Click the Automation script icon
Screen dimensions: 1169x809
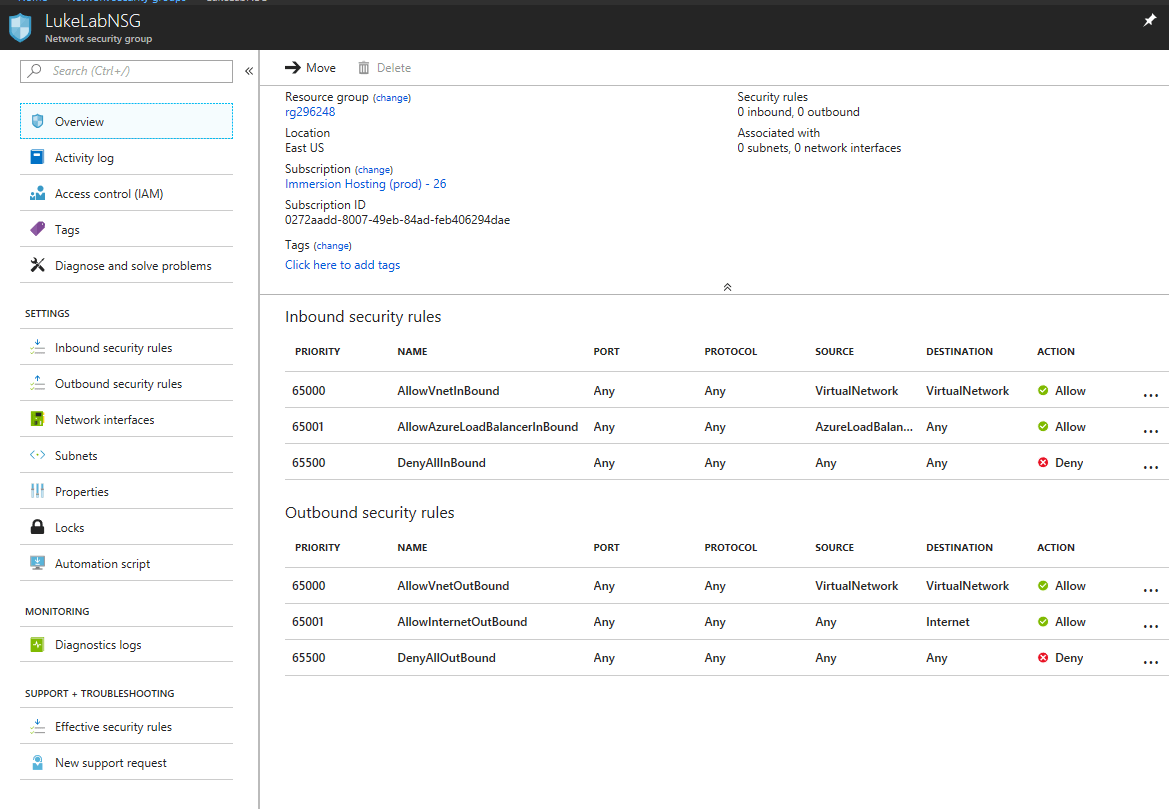[37, 563]
